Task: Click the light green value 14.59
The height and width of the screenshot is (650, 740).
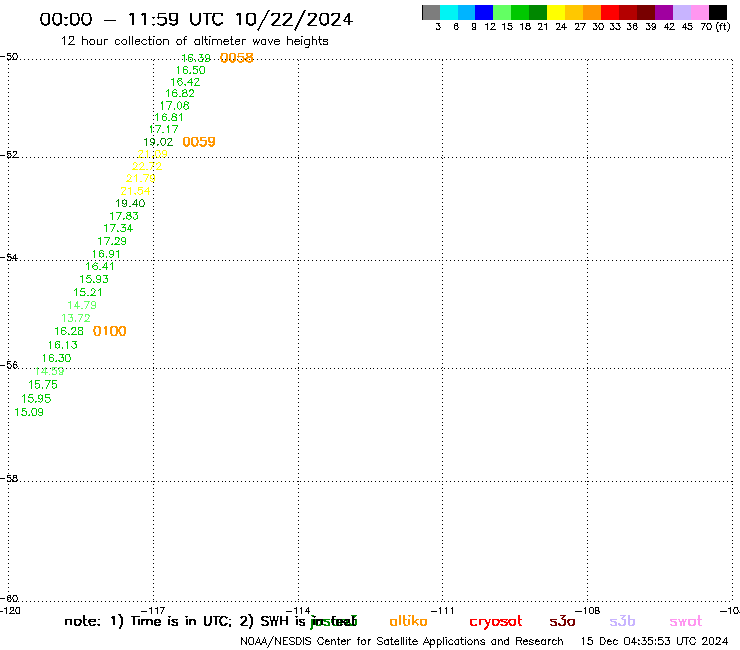Action: [x=50, y=371]
